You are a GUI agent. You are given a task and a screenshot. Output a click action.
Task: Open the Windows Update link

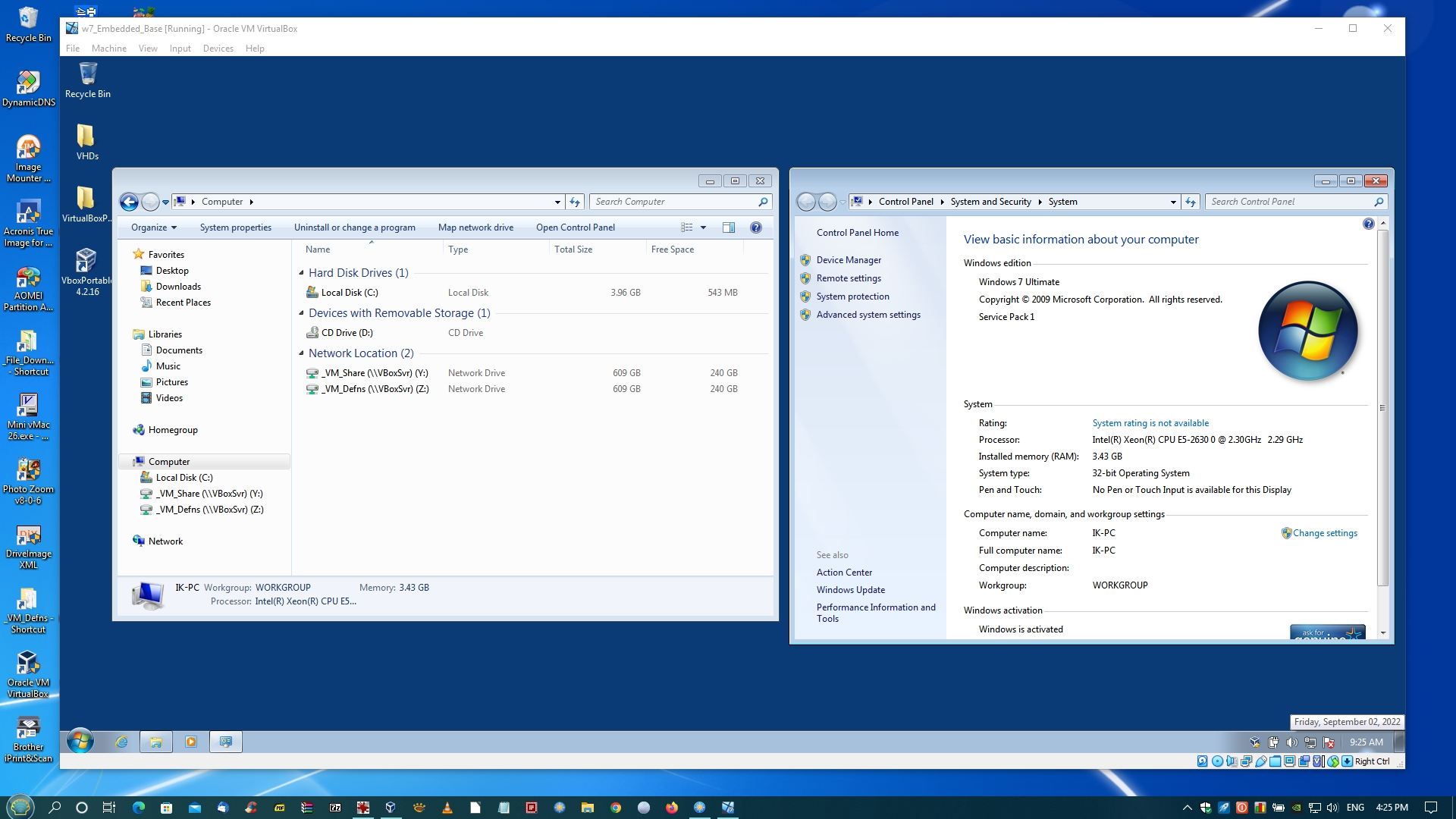coord(851,590)
